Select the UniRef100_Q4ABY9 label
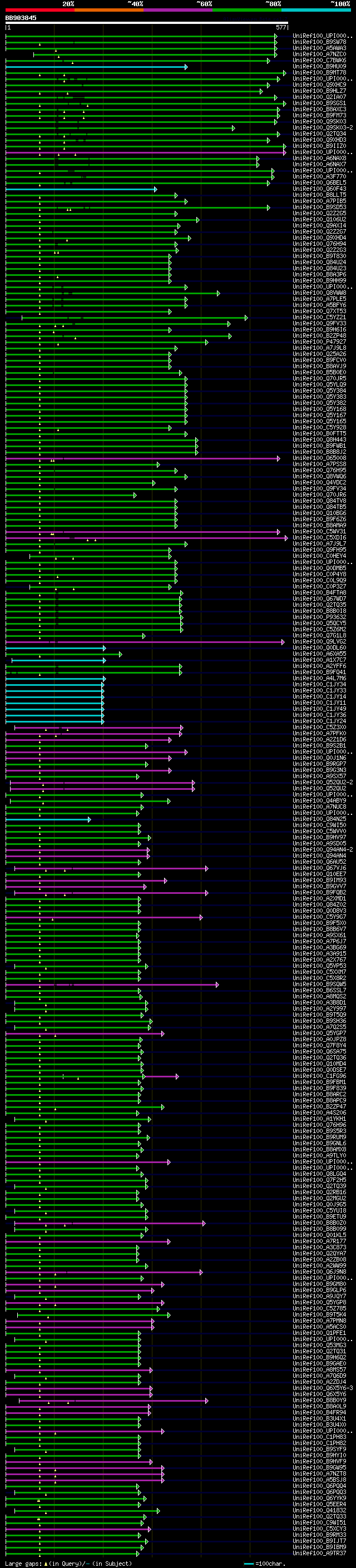356x1568 pixels. click(319, 800)
